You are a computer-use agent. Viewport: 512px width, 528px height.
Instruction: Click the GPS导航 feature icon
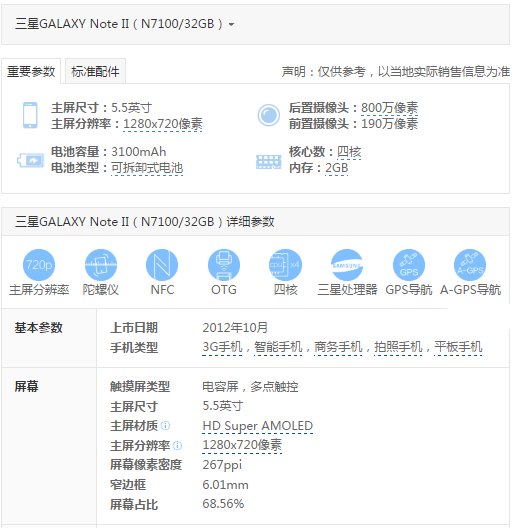(x=409, y=265)
